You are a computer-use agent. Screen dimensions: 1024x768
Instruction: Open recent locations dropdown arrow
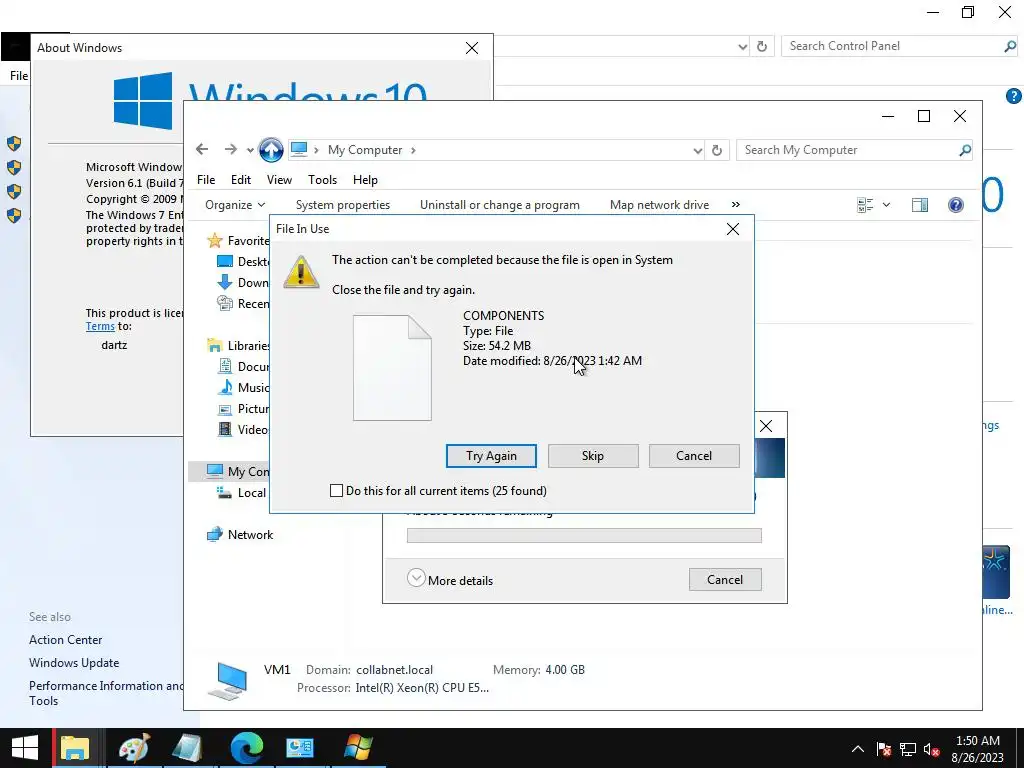click(x=250, y=150)
